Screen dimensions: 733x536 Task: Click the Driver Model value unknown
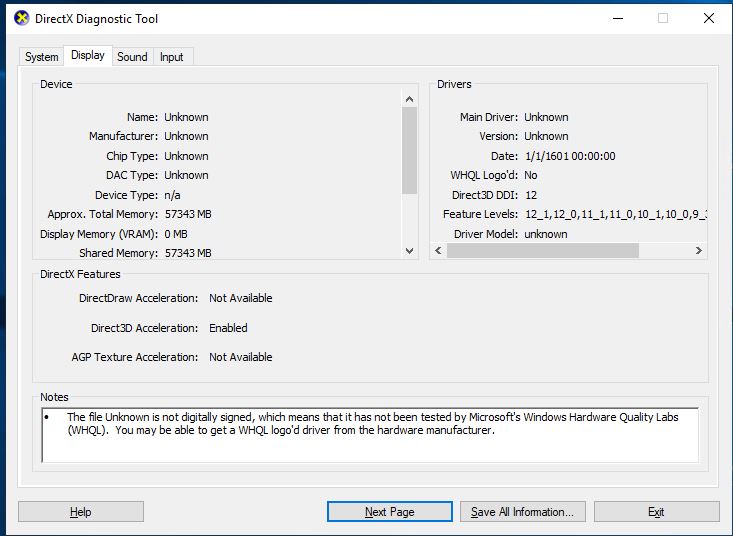click(546, 234)
